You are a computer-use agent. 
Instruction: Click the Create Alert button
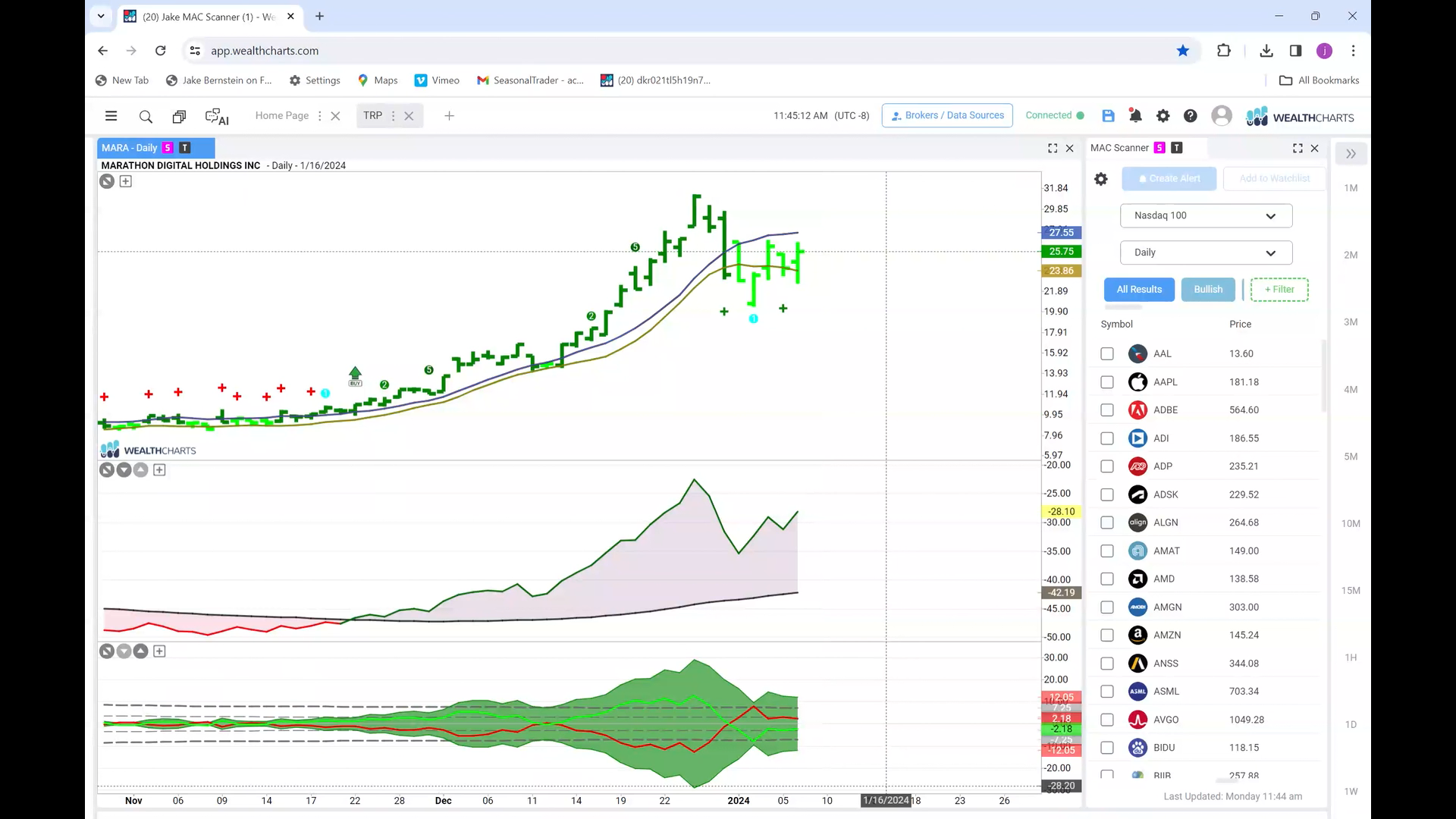1169,179
